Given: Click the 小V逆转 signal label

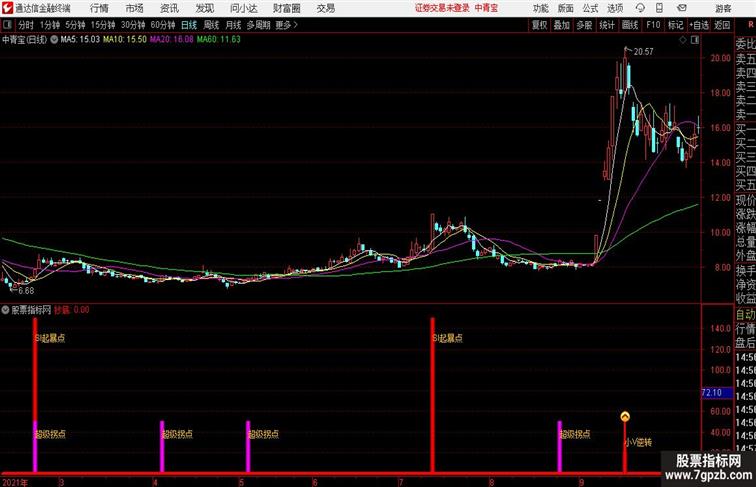Looking at the screenshot, I should [638, 442].
